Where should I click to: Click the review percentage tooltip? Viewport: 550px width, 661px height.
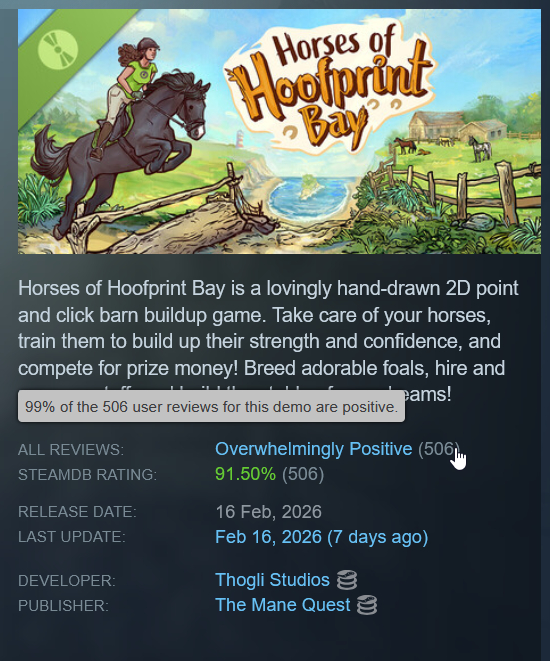pos(211,406)
